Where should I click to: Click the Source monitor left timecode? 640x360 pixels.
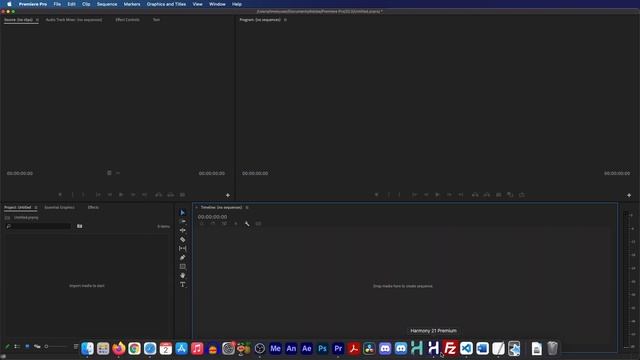[20, 173]
